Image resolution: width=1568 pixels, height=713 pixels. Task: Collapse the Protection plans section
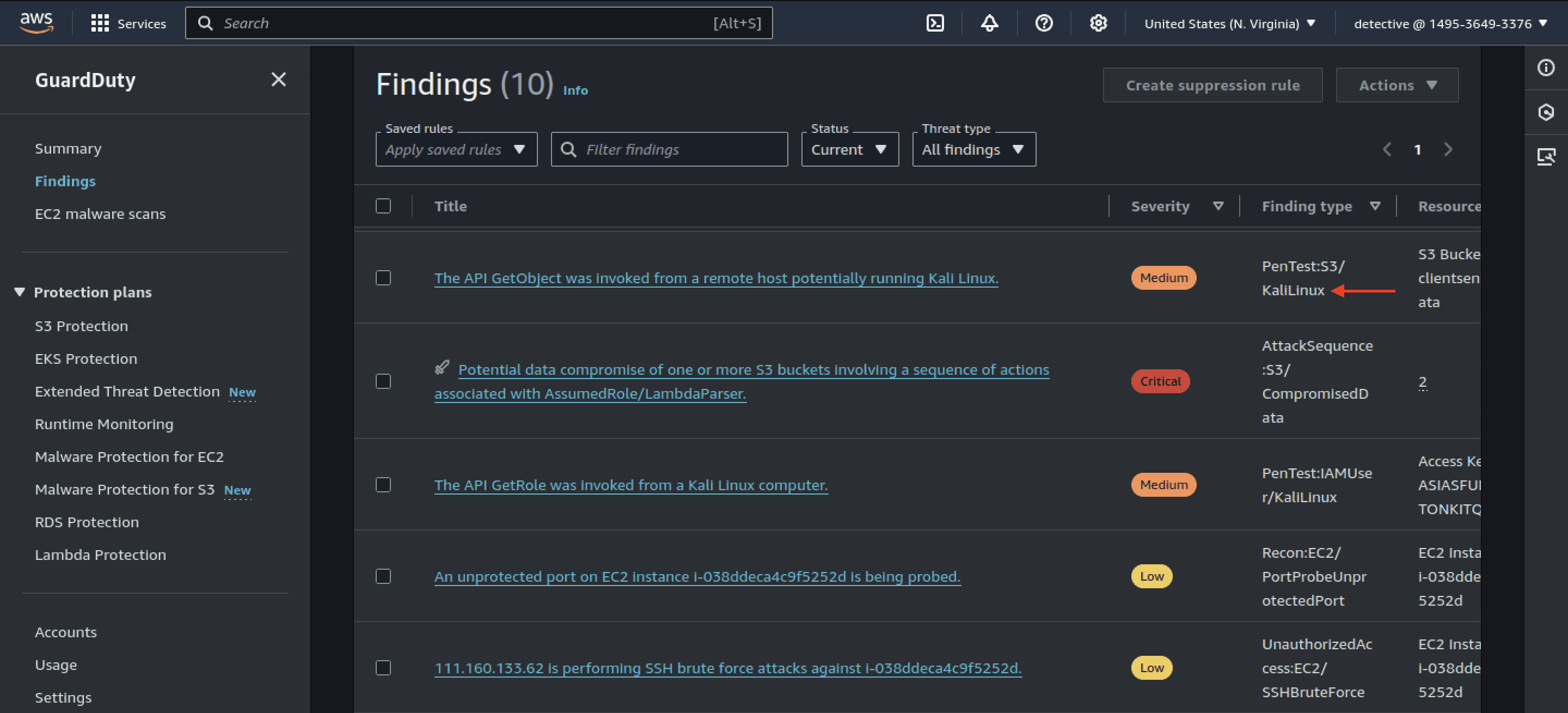(20, 292)
